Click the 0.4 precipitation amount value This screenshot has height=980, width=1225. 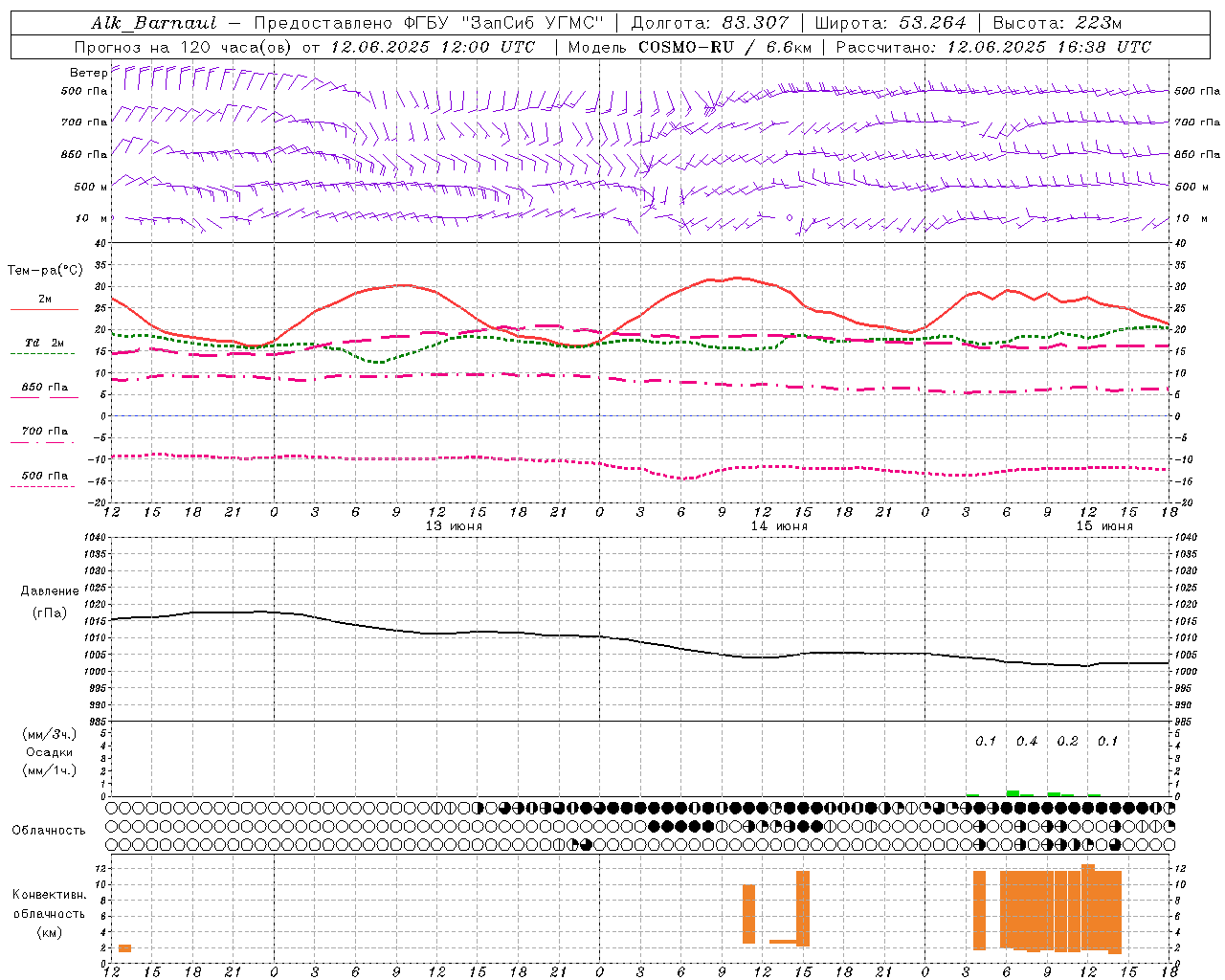1027,742
